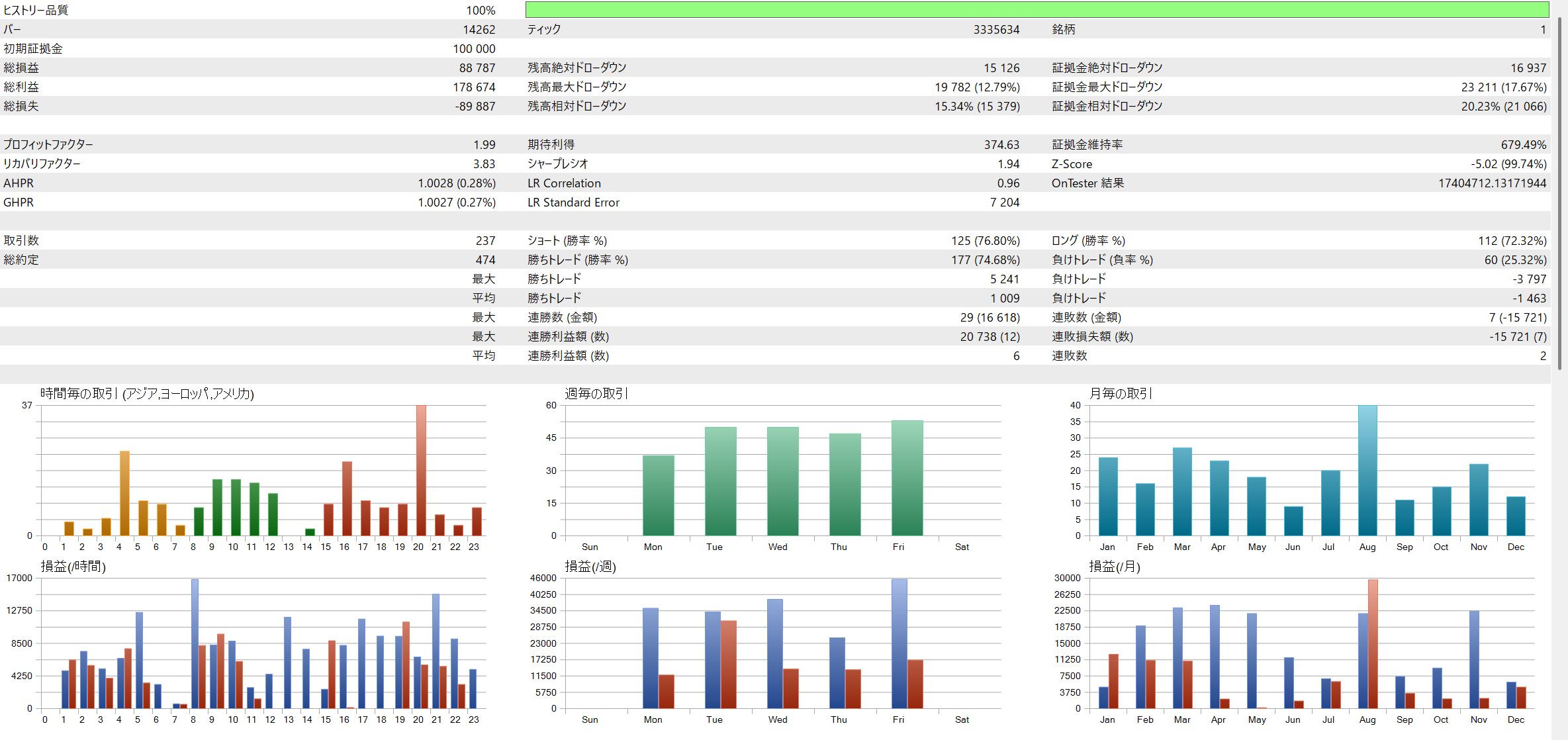The image size is (1568, 740).
Task: Click the red August loss bar in monthly P/L chart
Action: coord(1373,643)
